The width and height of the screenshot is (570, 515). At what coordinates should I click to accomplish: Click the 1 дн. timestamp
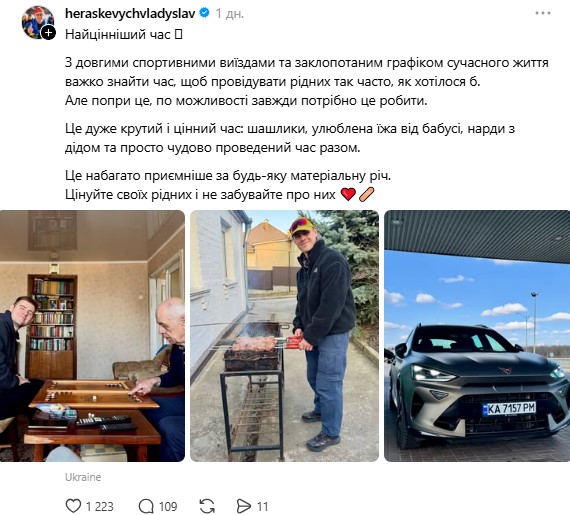(230, 13)
